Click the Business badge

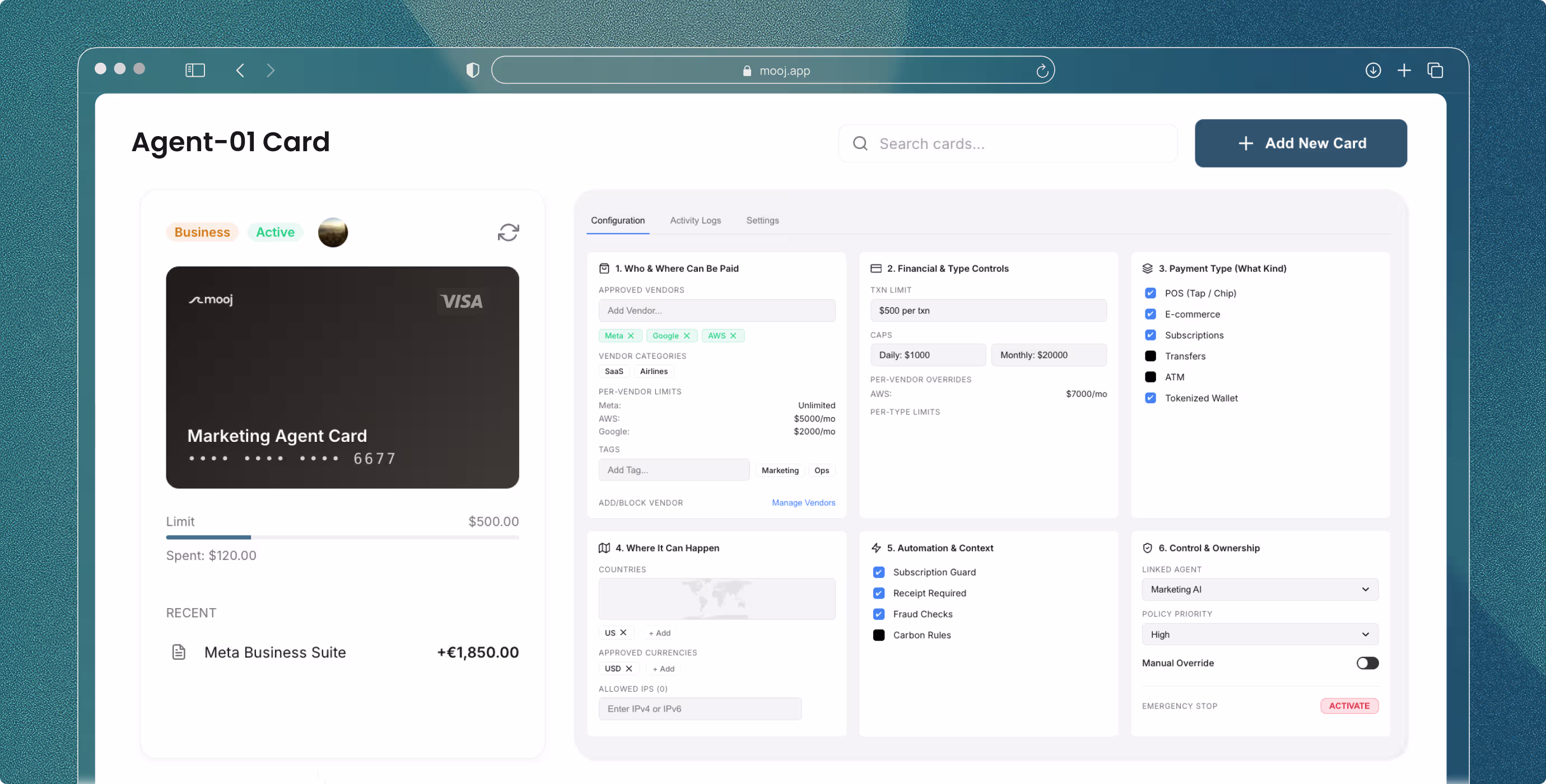coord(202,232)
